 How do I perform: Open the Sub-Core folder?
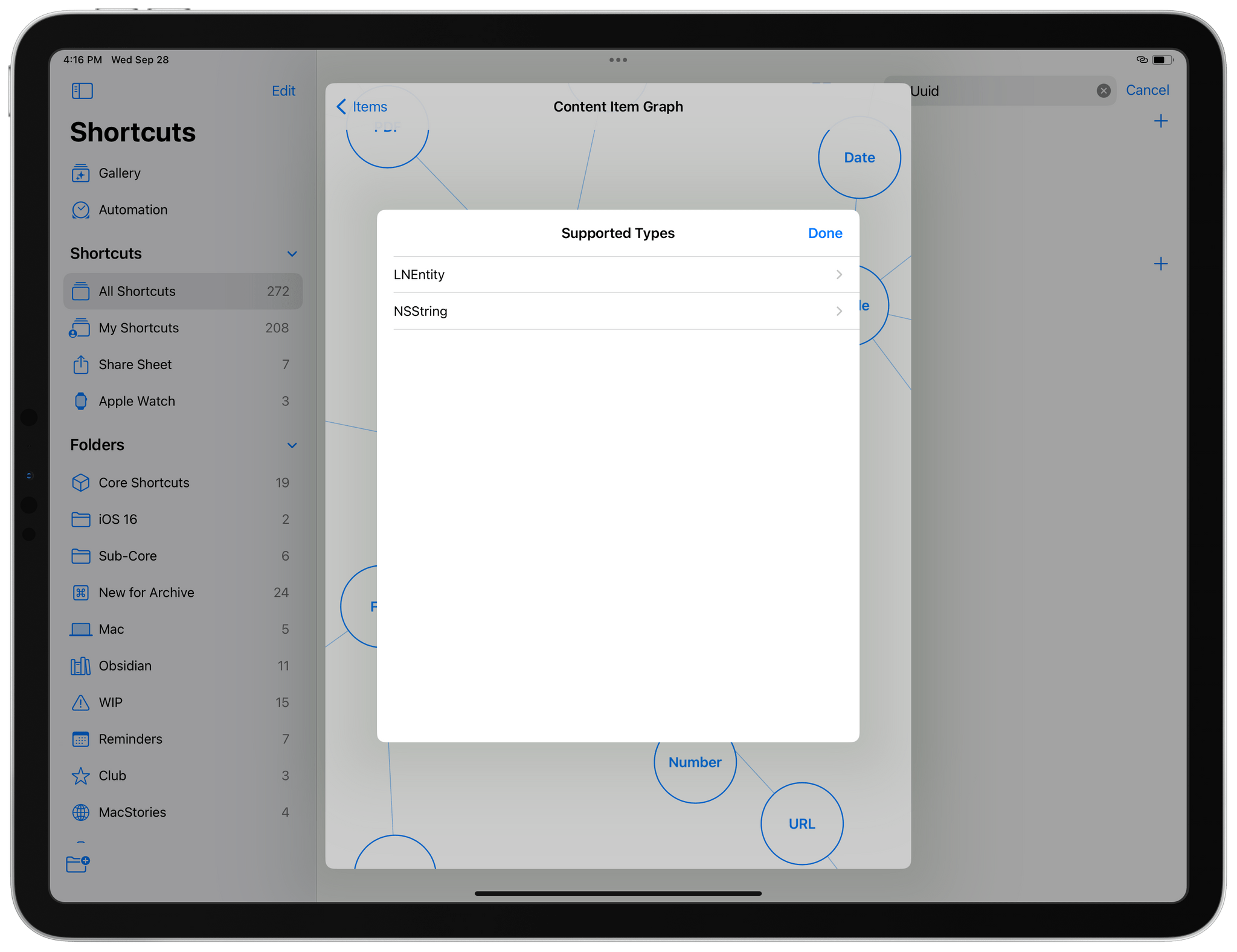point(182,556)
